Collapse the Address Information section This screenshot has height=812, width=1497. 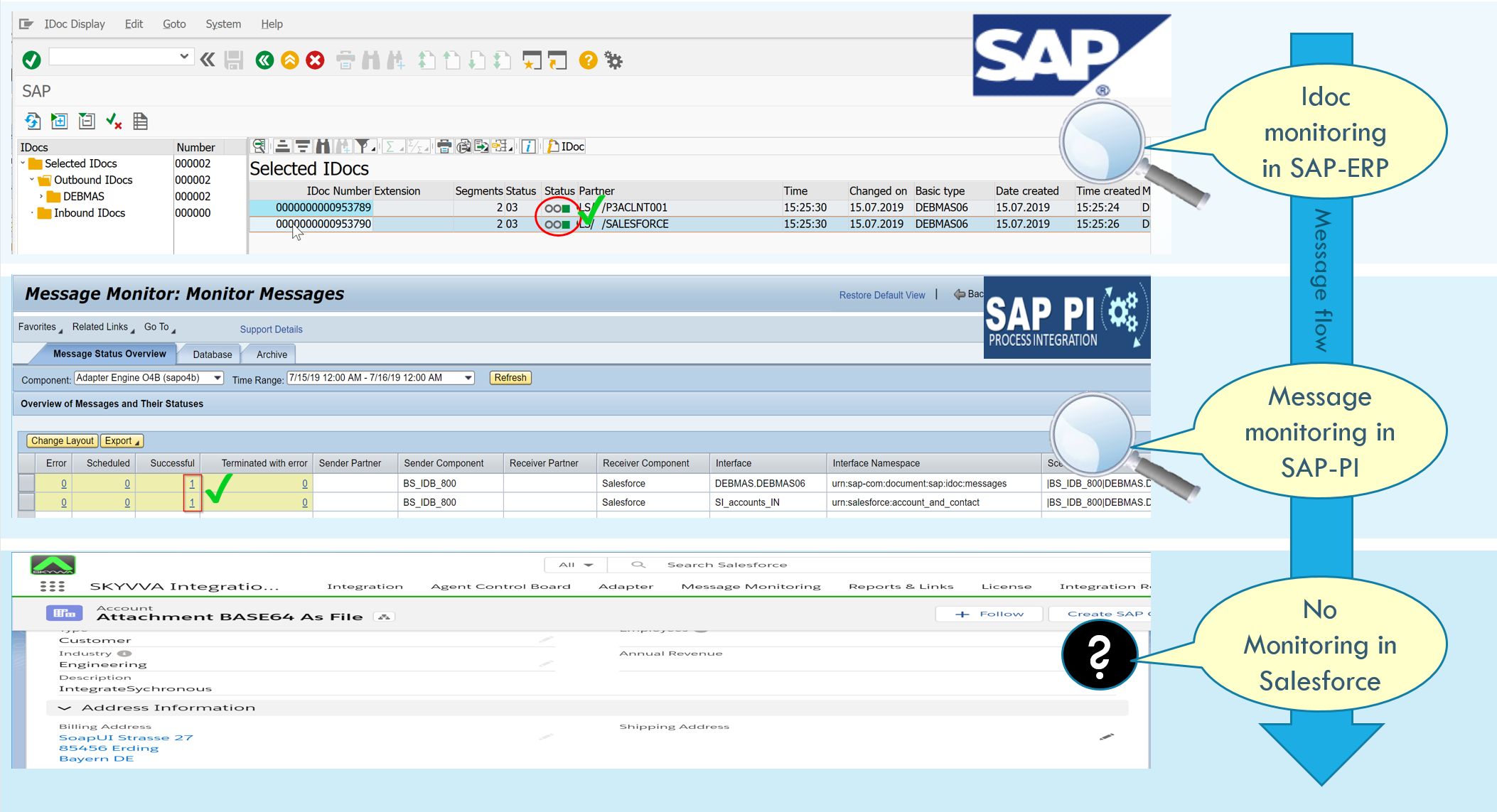pos(65,708)
